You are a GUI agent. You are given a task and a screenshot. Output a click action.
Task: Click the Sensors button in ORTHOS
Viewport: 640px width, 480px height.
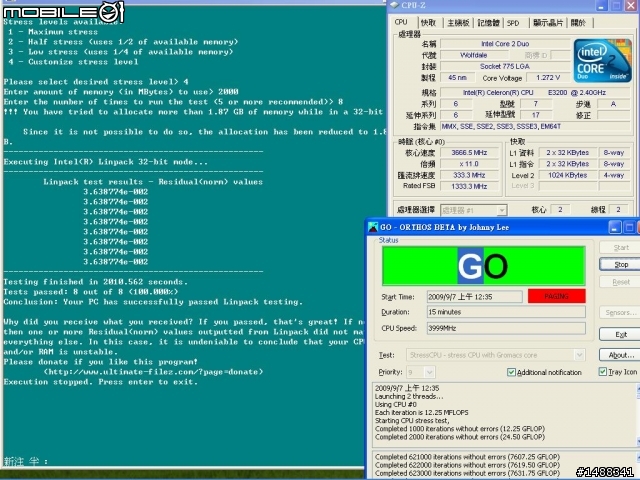coord(620,312)
